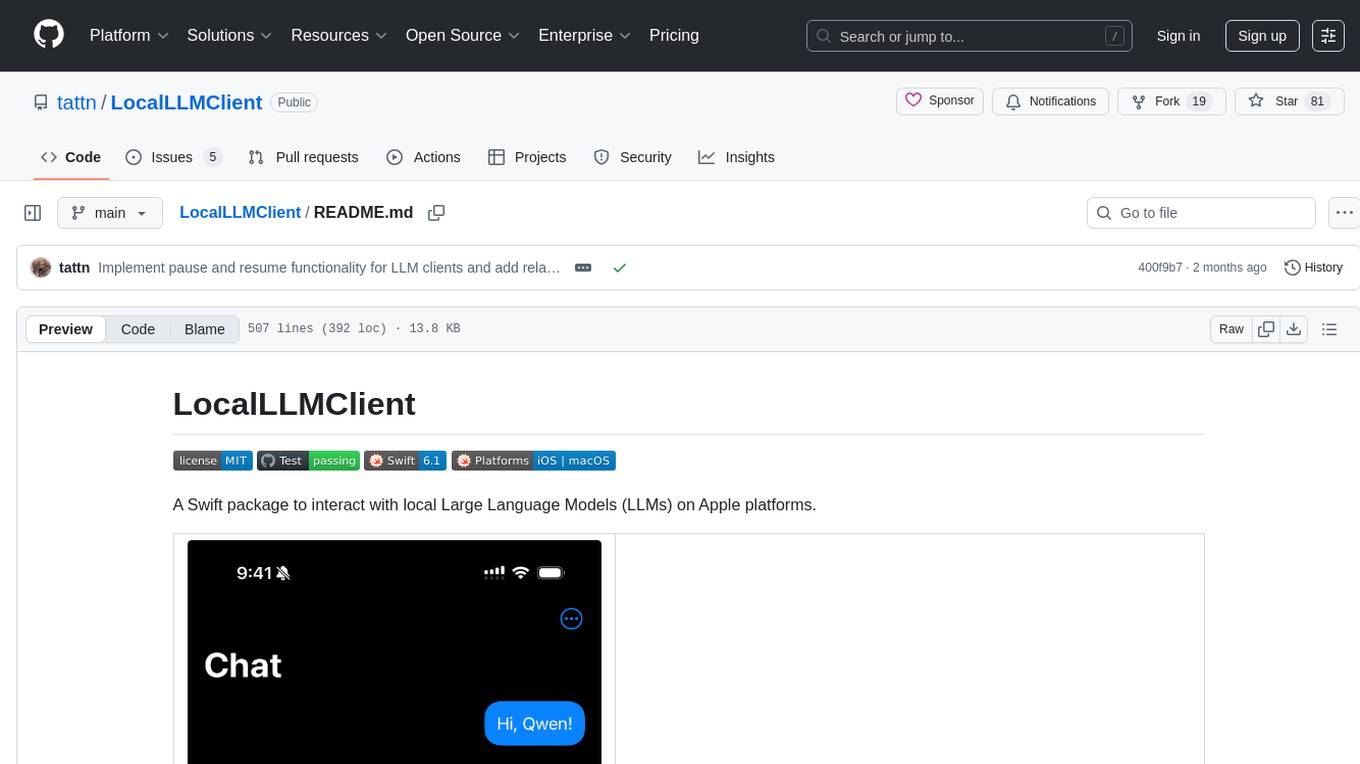The width and height of the screenshot is (1360, 764).
Task: Click the Notifications bell button
Action: coord(1051,101)
